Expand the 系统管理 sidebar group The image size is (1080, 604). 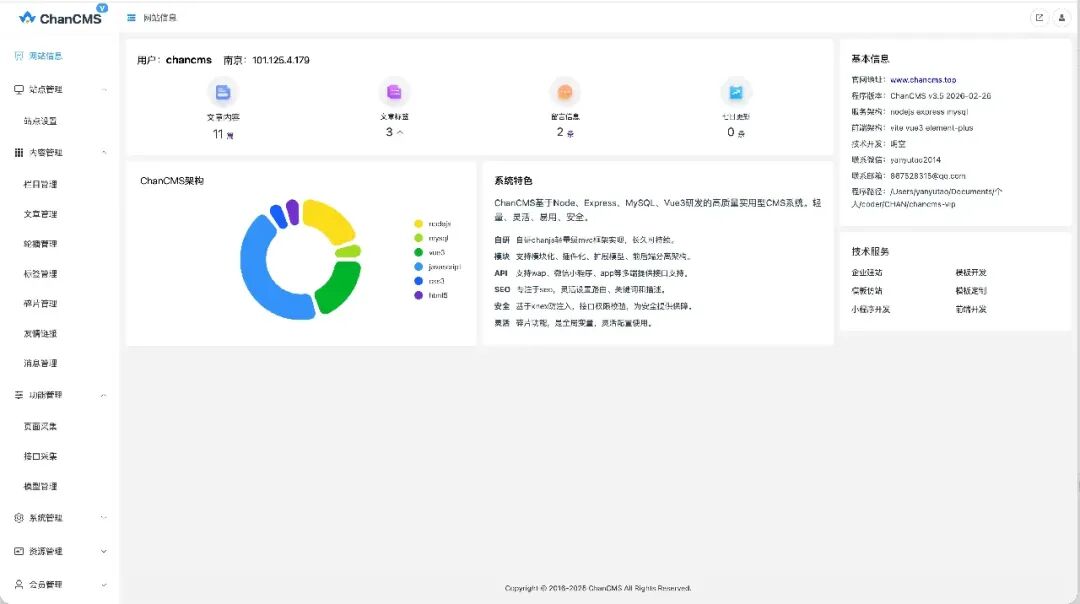pos(58,518)
